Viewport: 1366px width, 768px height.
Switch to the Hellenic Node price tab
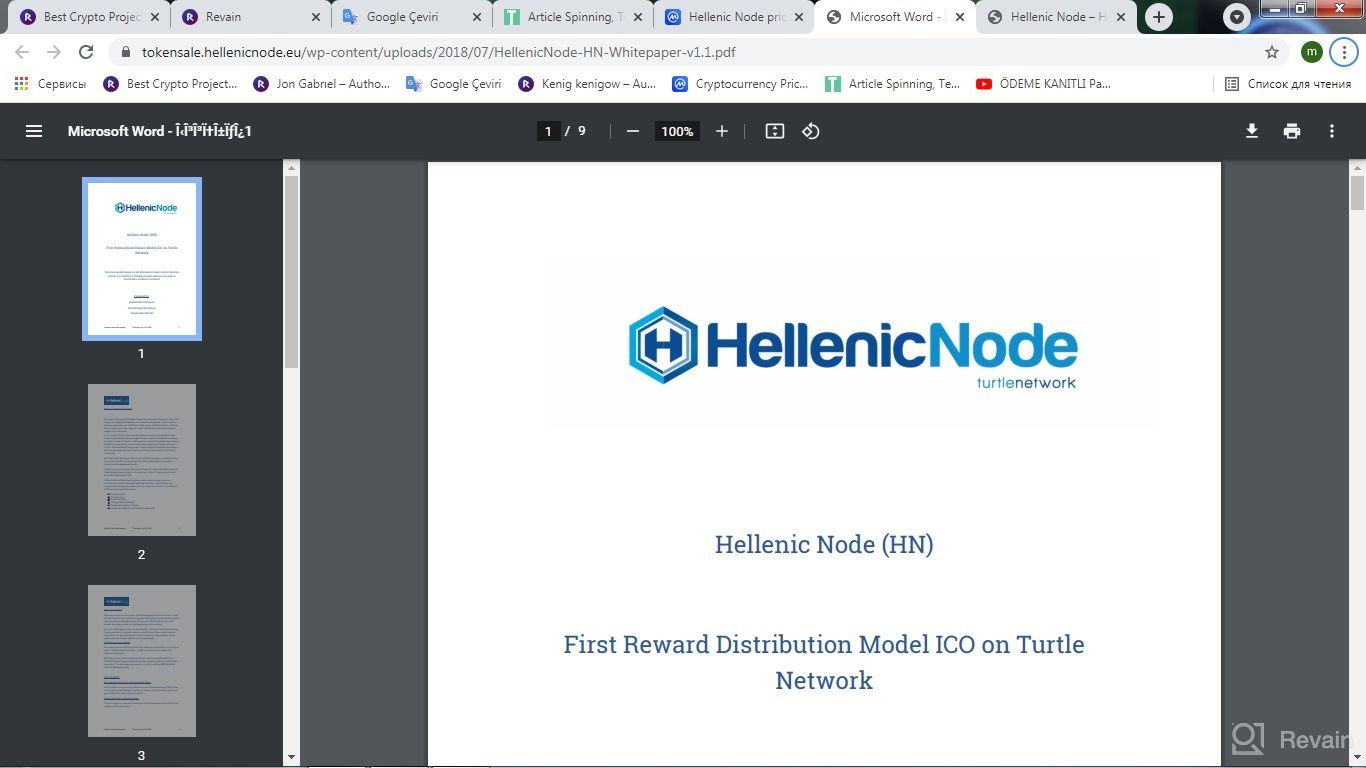click(x=734, y=17)
